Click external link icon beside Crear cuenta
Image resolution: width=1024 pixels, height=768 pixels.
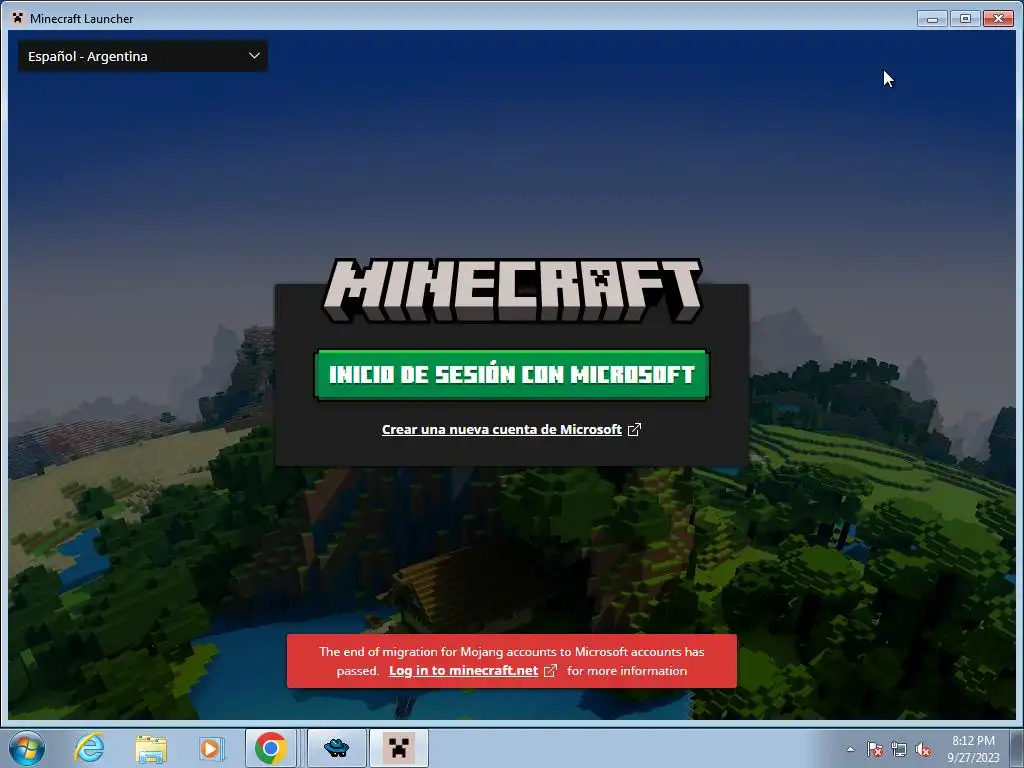click(x=634, y=429)
